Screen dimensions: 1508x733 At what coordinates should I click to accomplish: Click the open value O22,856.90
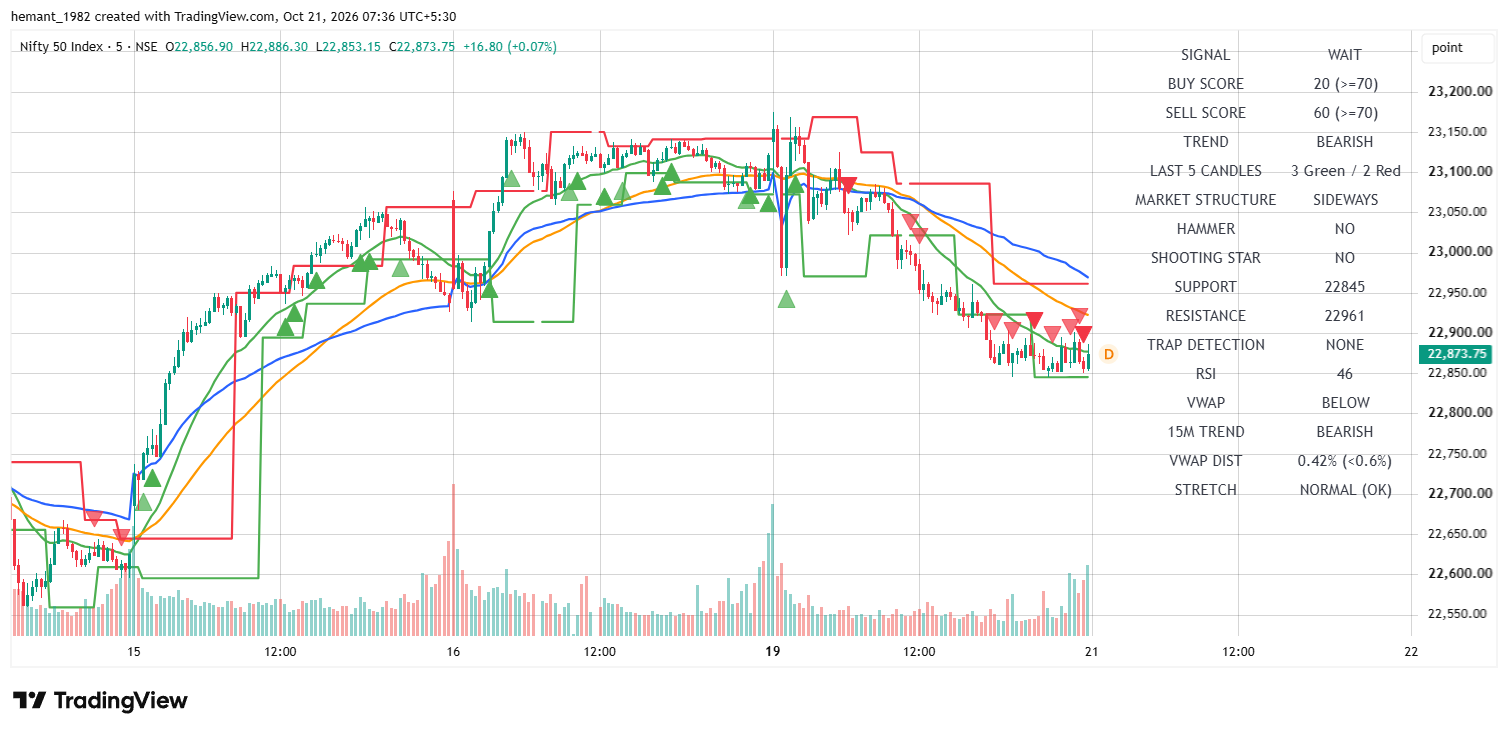(x=200, y=47)
